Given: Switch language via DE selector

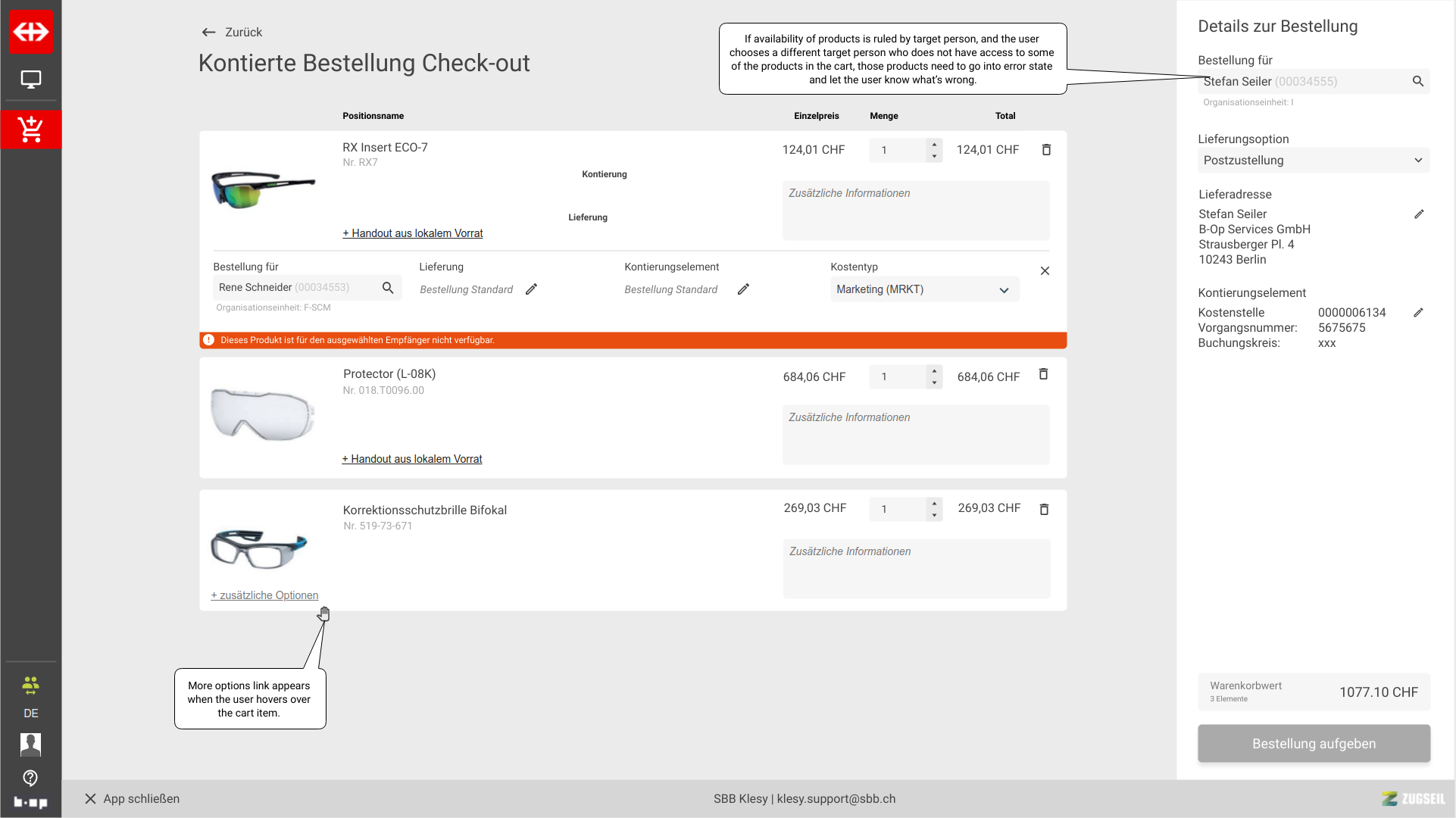Looking at the screenshot, I should [30, 713].
